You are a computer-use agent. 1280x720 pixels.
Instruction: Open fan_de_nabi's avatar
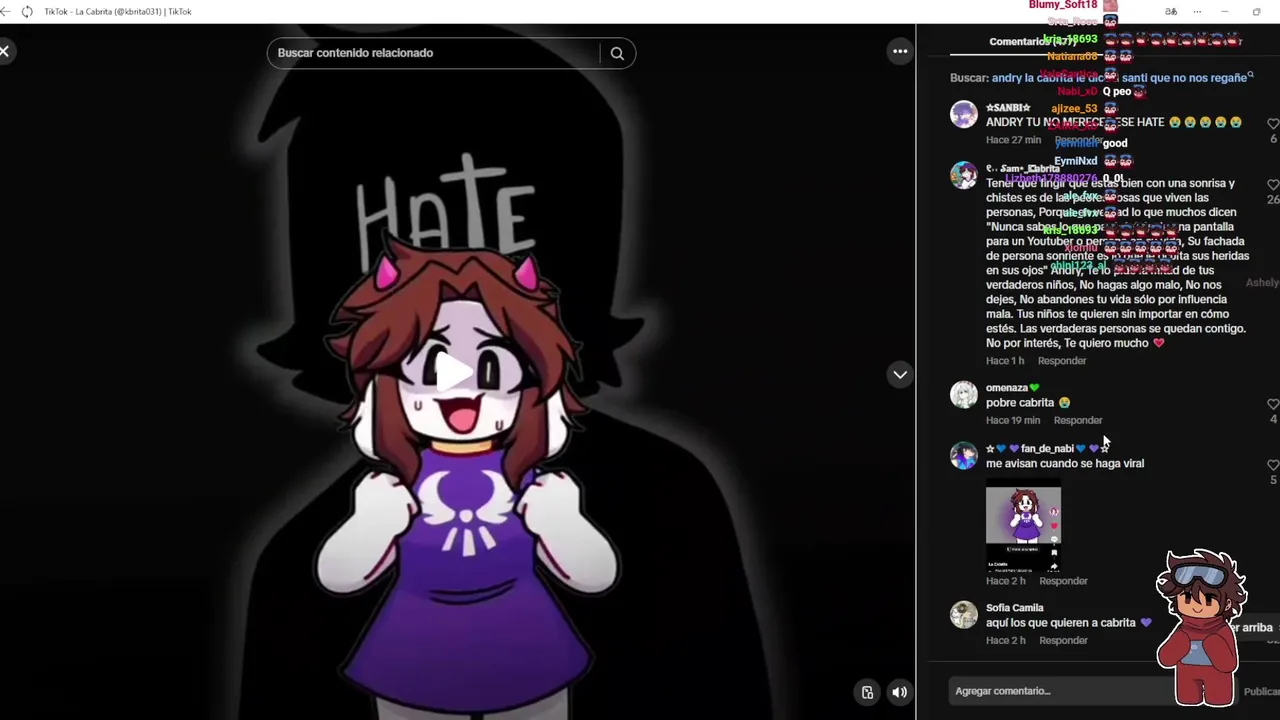[x=964, y=455]
